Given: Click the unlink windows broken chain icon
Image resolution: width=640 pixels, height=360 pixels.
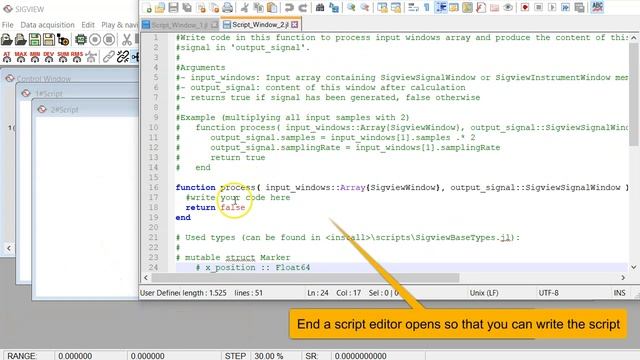Looking at the screenshot, I should click(122, 57).
